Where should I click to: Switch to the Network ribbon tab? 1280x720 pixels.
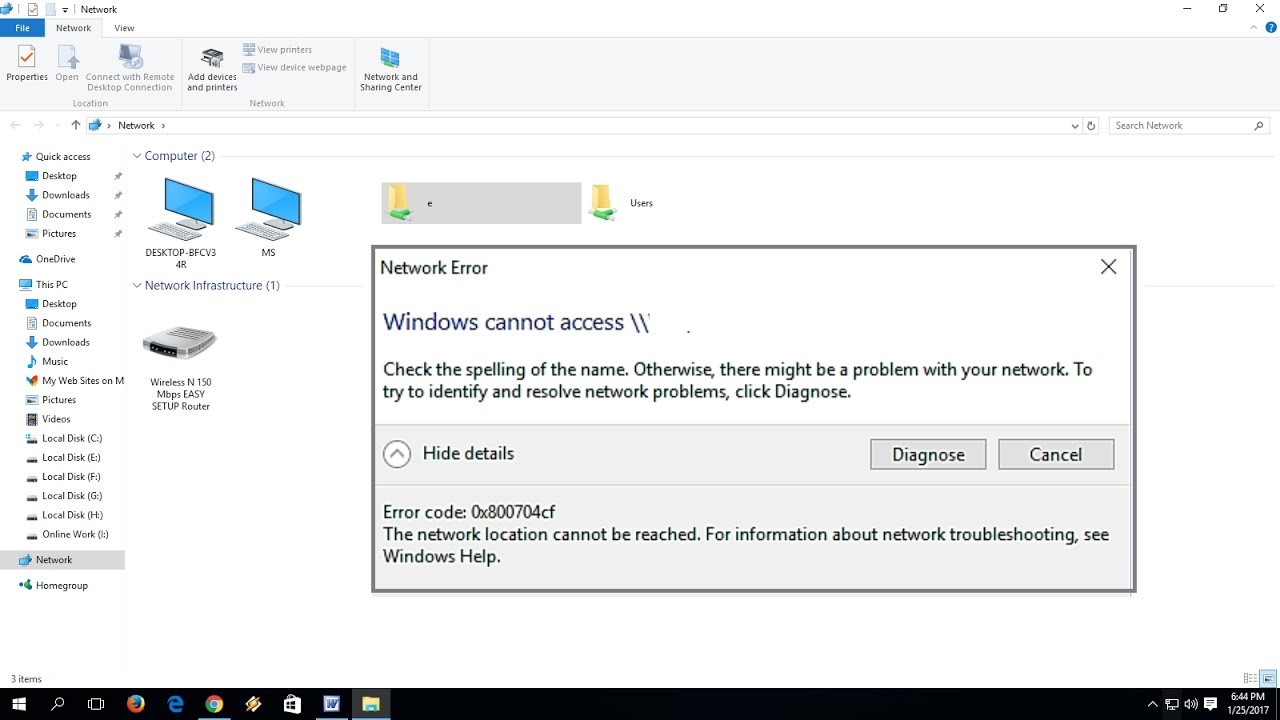pyautogui.click(x=73, y=28)
